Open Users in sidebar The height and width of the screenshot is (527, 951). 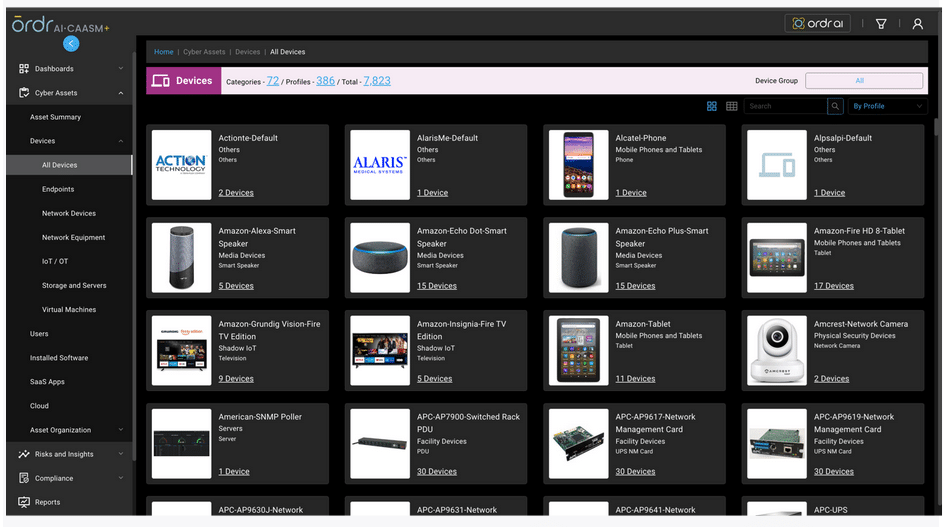39,334
